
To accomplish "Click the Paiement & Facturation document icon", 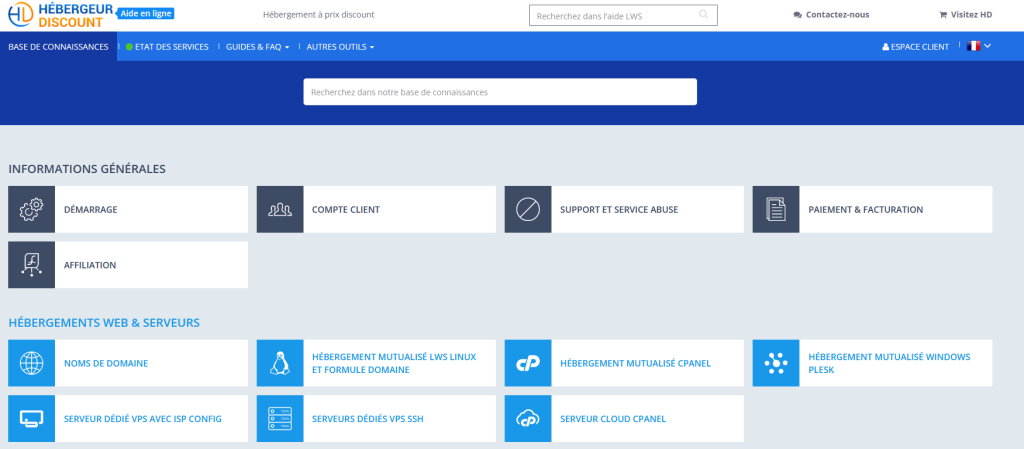I will point(776,209).
